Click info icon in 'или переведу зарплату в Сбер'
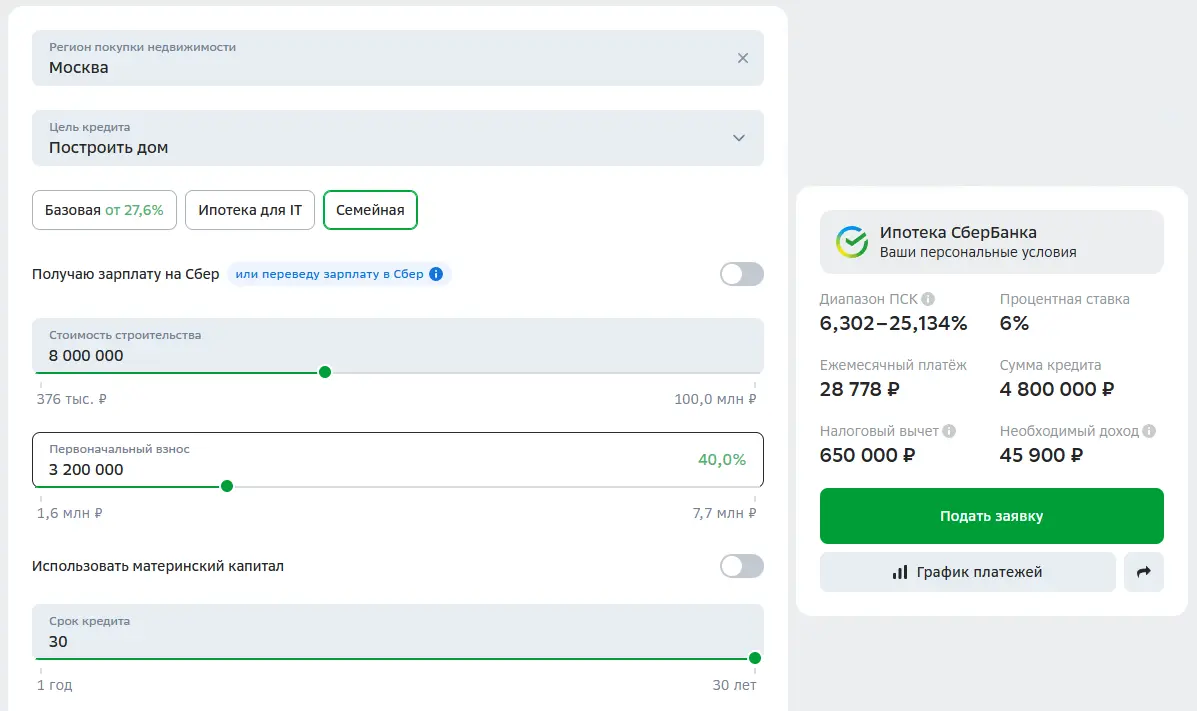Screen dimensions: 1197x711 coord(436,274)
